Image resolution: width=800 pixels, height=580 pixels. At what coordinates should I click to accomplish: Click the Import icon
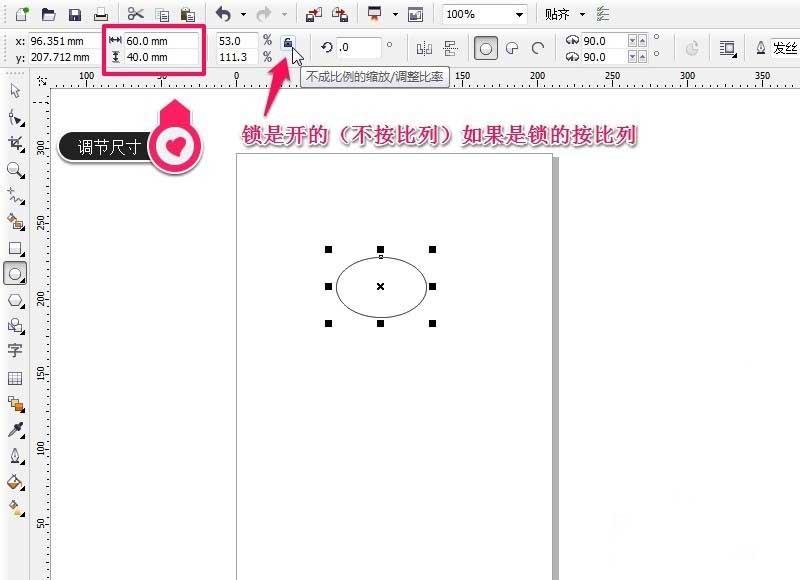[x=313, y=14]
